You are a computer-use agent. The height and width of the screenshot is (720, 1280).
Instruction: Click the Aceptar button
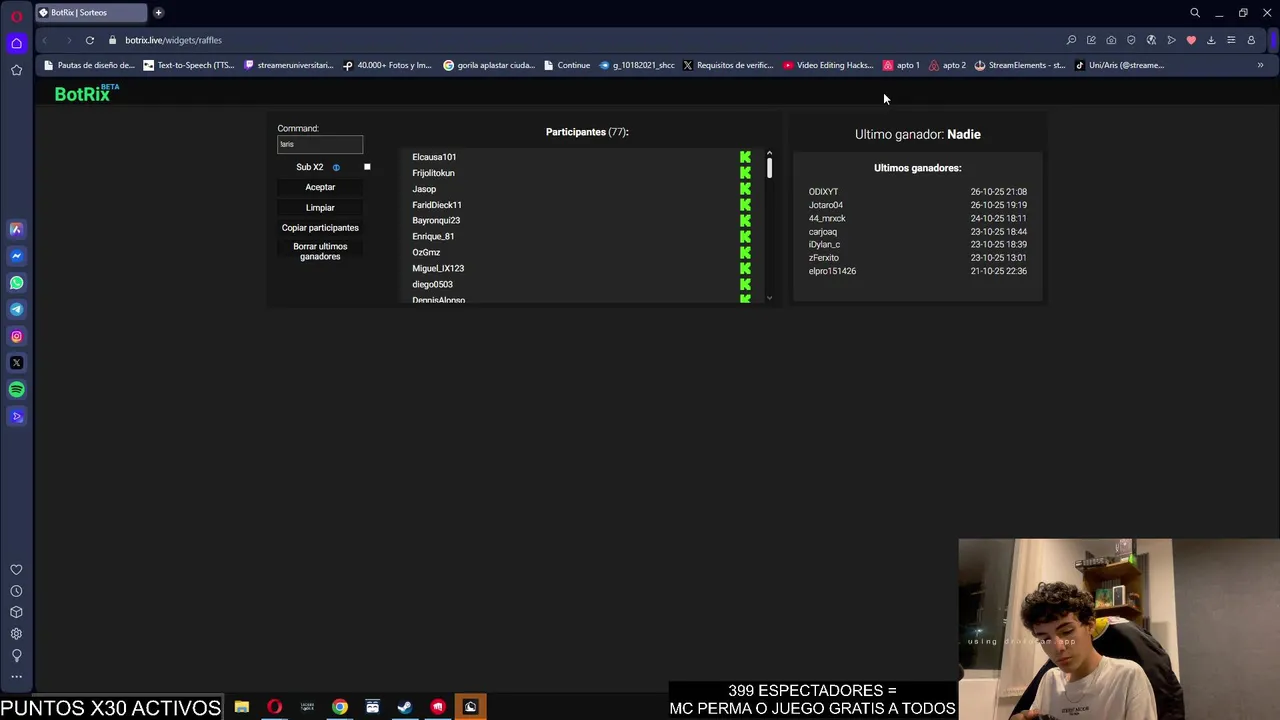[320, 187]
